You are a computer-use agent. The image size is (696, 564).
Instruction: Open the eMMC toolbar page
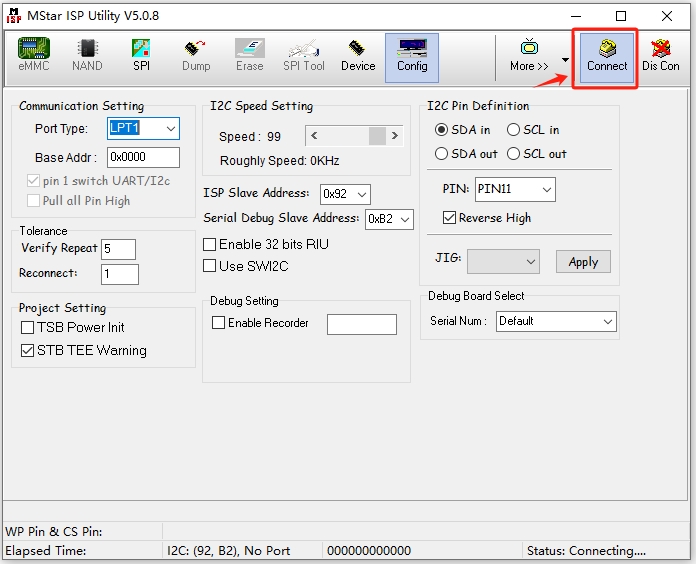point(34,55)
